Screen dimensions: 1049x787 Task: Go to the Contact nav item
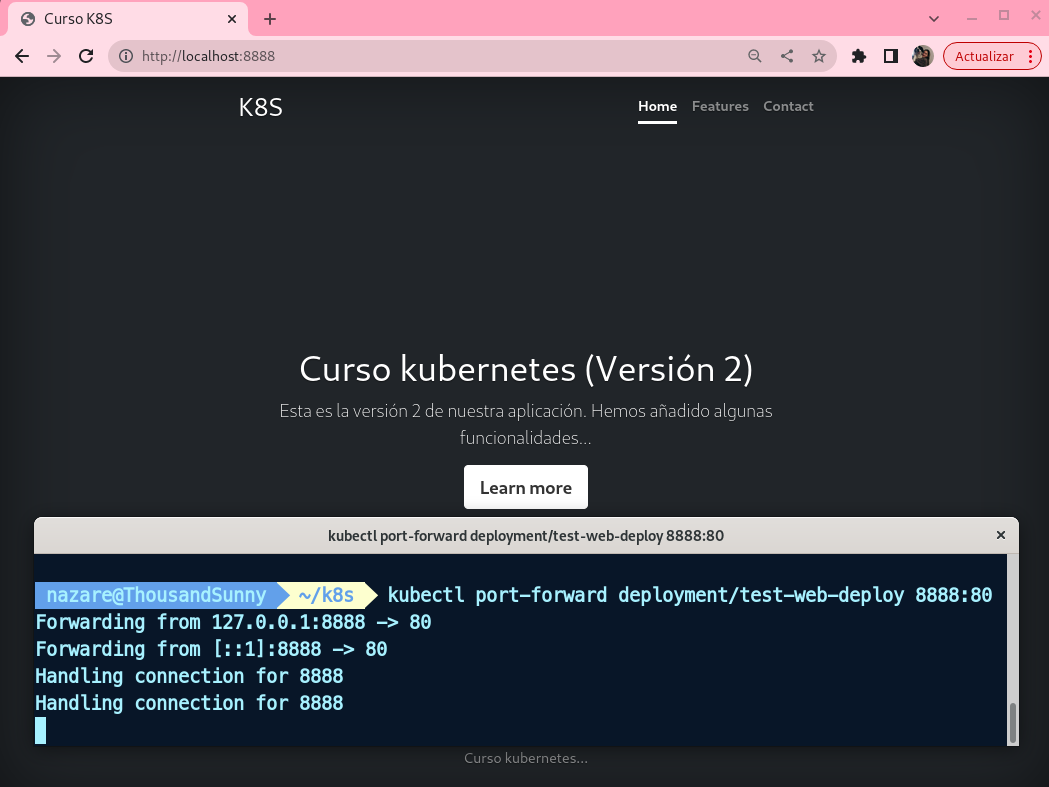[x=788, y=106]
